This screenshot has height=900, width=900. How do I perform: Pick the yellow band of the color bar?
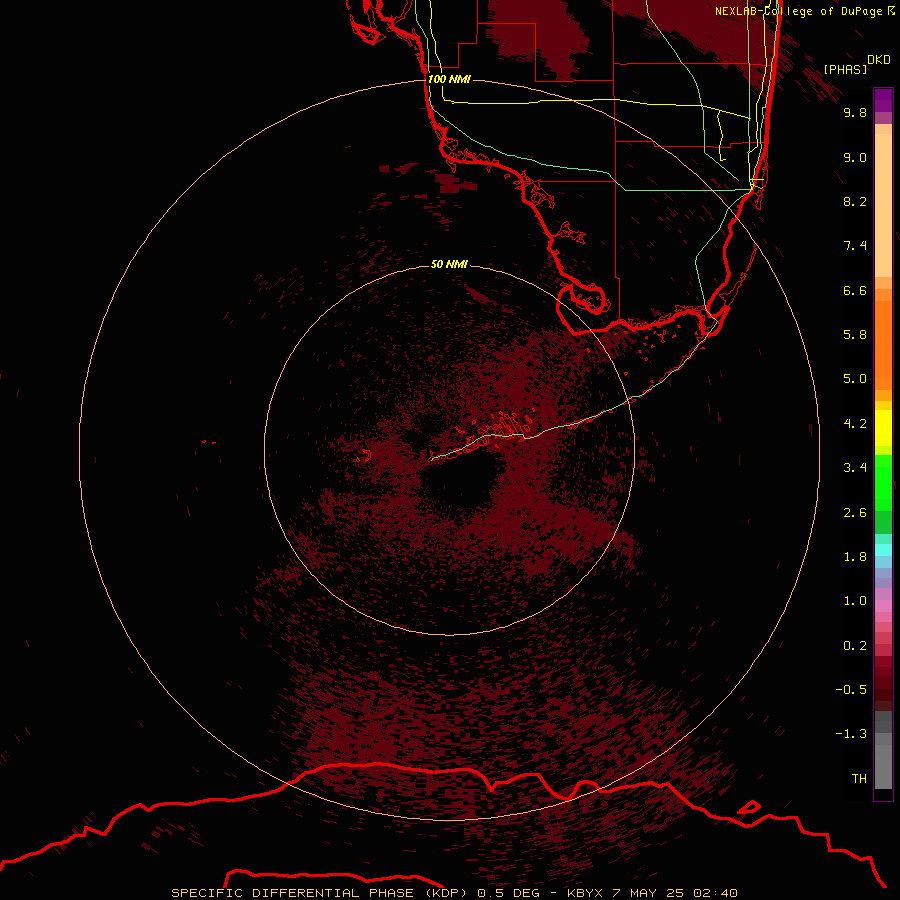(883, 428)
